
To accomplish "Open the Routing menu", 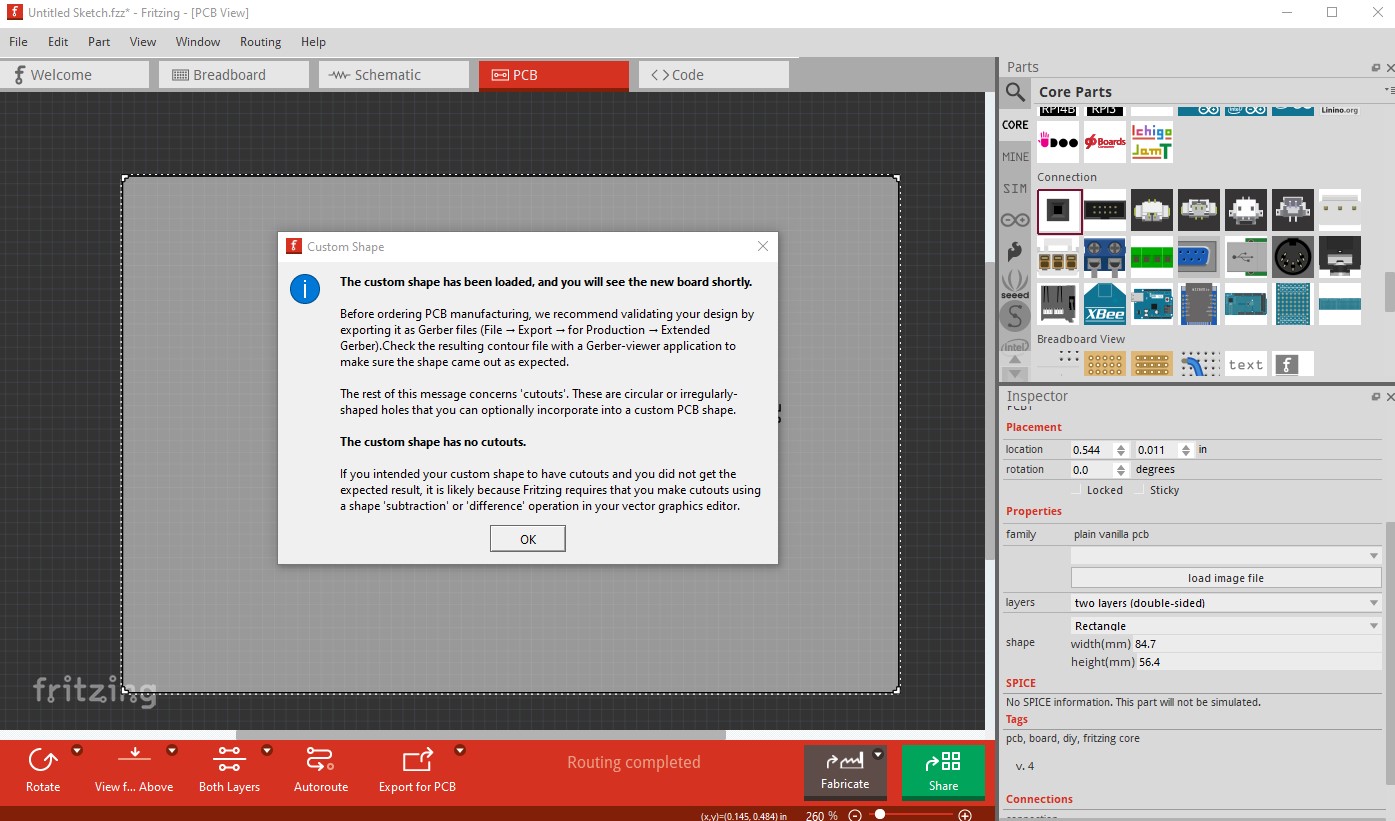I will pos(260,42).
